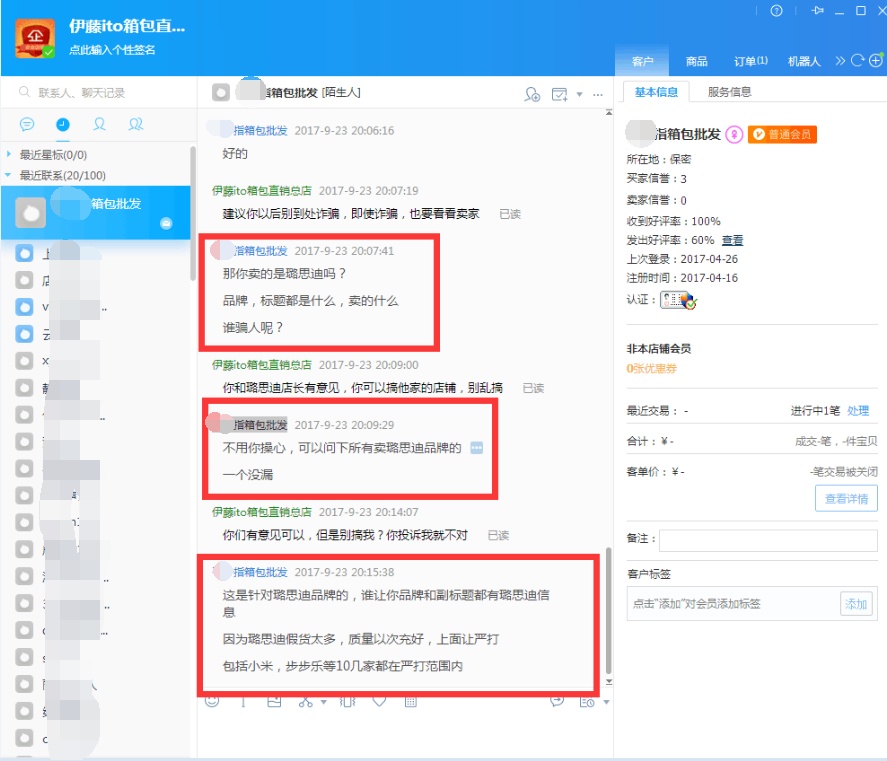This screenshot has height=761, width=887.
Task: Click chat scrollbar up arrow
Action: [609, 113]
